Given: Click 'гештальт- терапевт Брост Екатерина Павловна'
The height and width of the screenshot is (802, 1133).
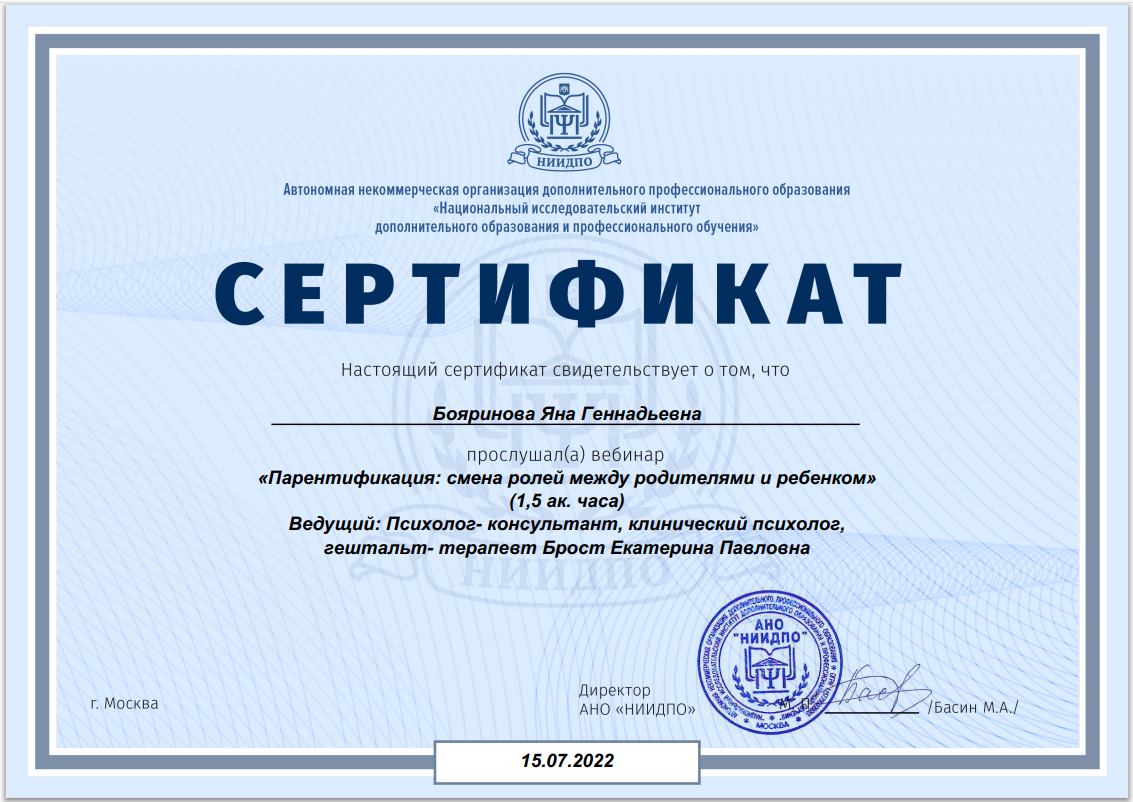Looking at the screenshot, I should click(566, 548).
